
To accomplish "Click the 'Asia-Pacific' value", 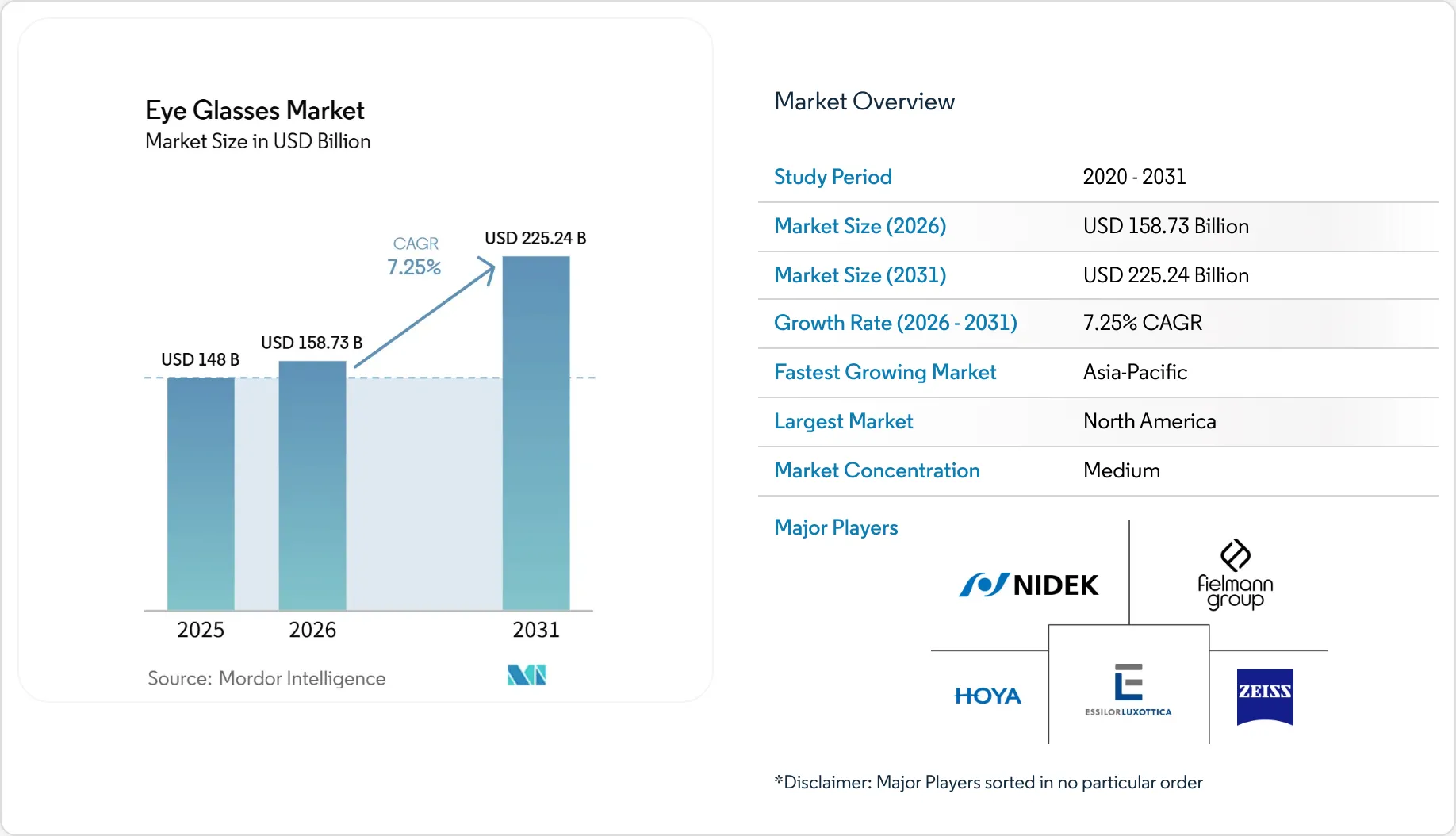I will (1135, 372).
